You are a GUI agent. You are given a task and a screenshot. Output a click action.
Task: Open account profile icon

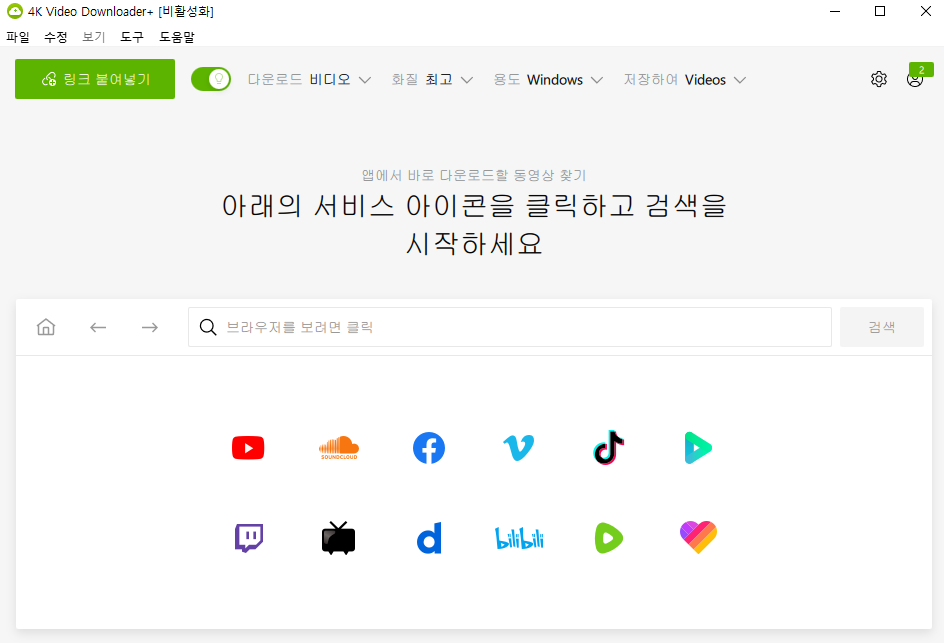[914, 79]
